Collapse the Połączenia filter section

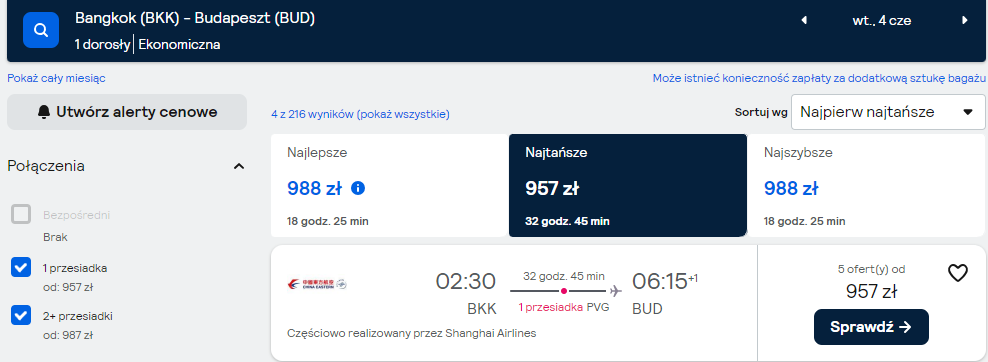pos(239,166)
